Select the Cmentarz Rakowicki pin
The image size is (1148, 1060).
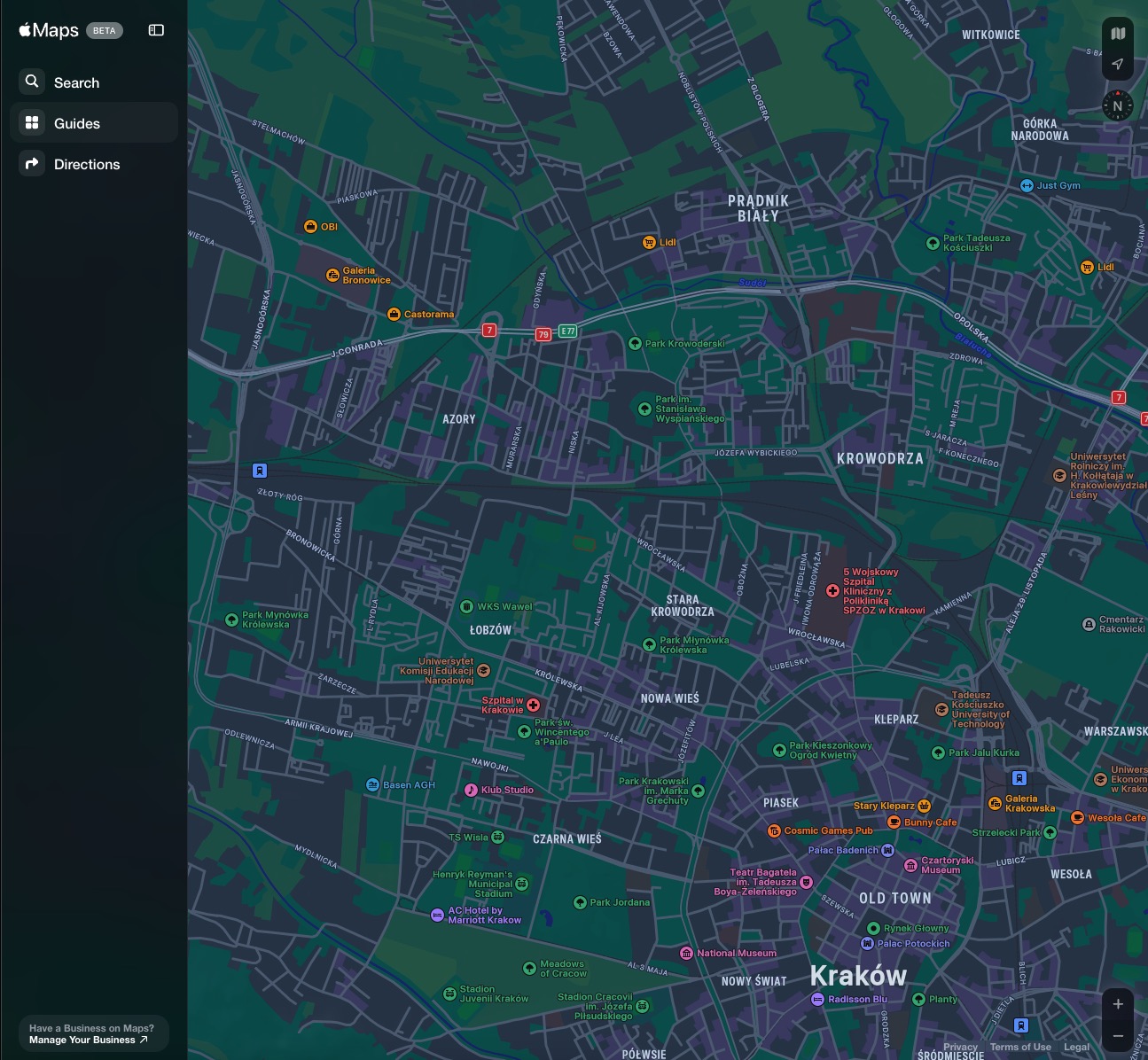(x=1089, y=624)
